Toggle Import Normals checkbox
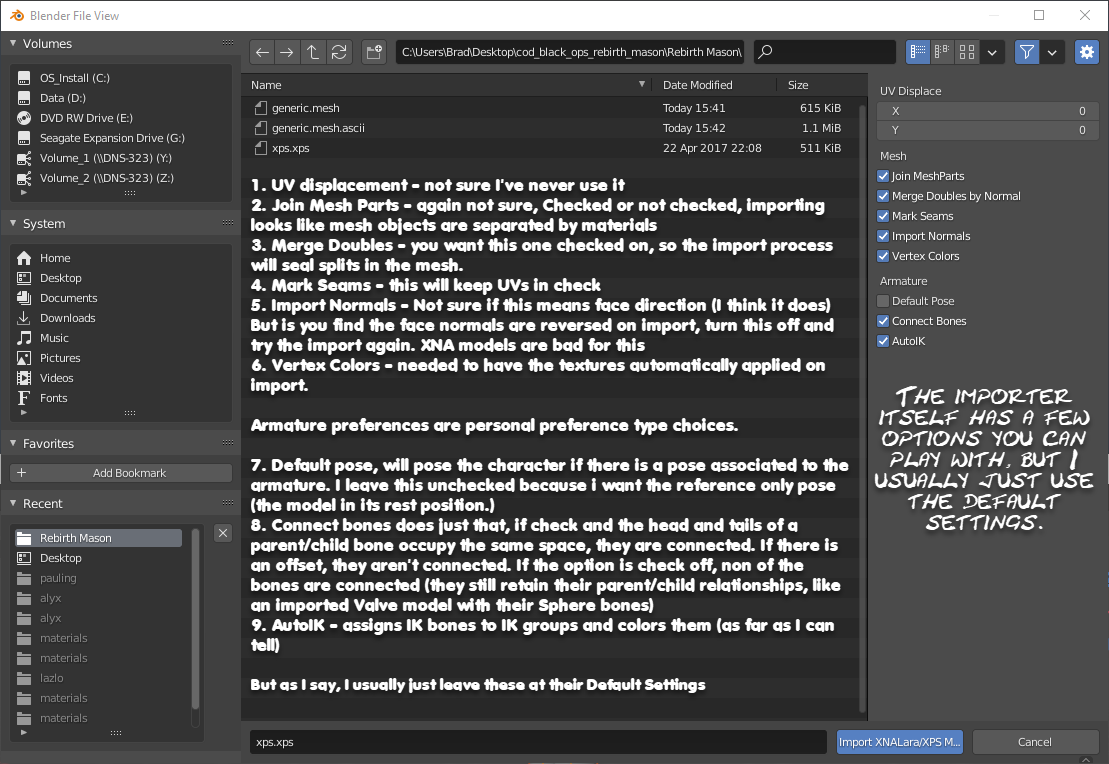The width and height of the screenshot is (1109, 764). coord(883,236)
